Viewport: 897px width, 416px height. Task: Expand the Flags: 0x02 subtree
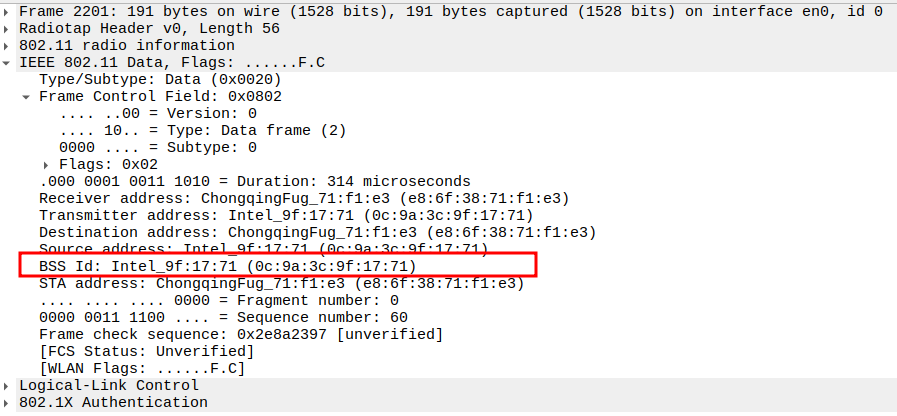tap(46, 164)
